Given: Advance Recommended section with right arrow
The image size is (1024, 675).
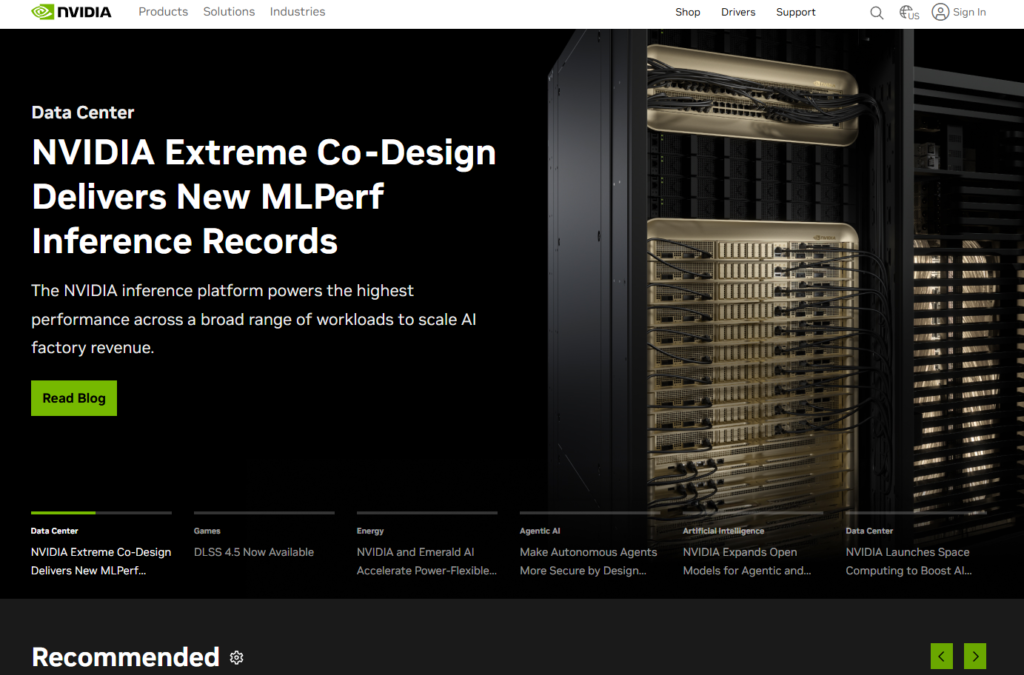Looking at the screenshot, I should [x=975, y=656].
